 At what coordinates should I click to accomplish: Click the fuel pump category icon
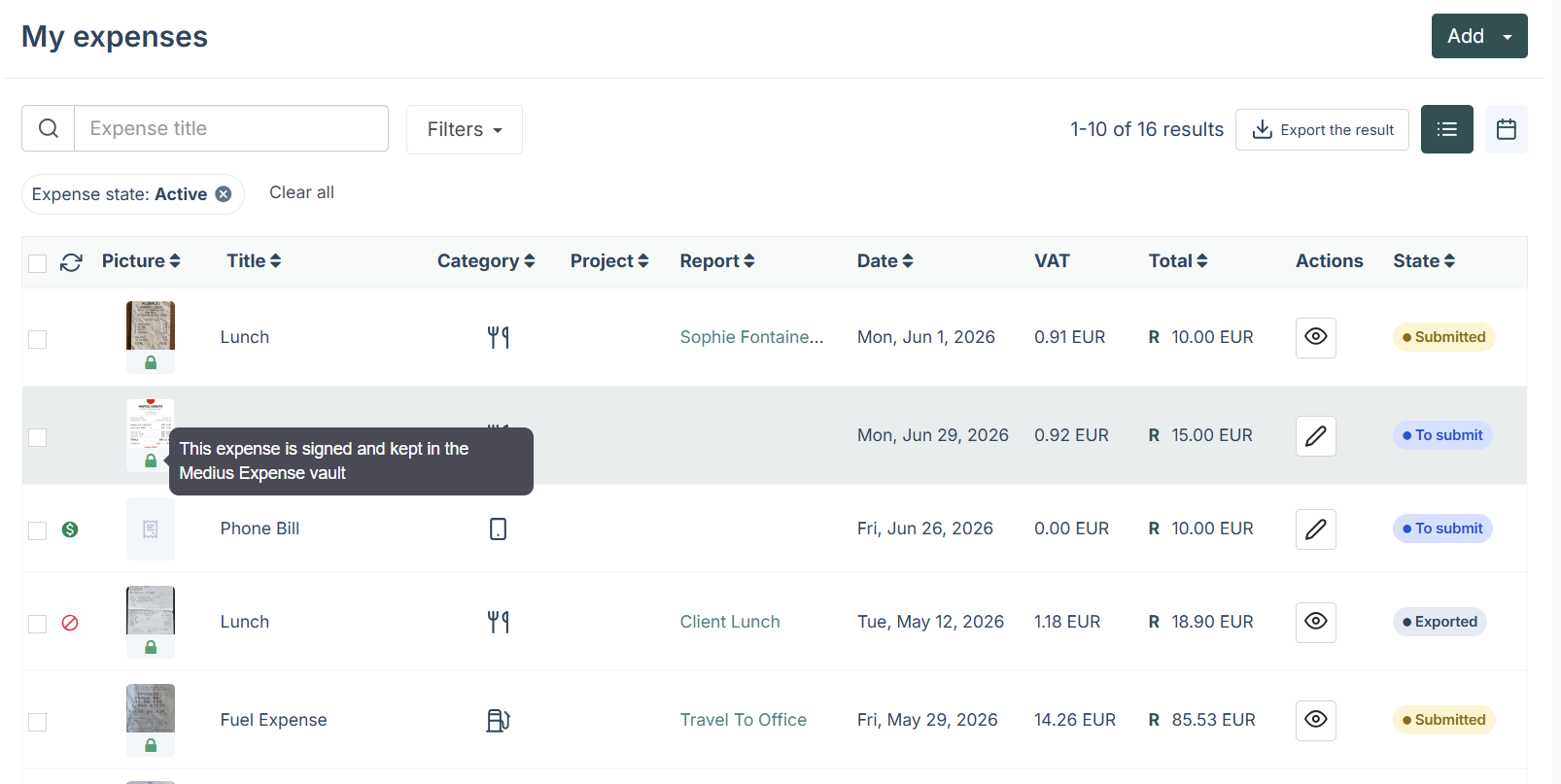[x=499, y=720]
